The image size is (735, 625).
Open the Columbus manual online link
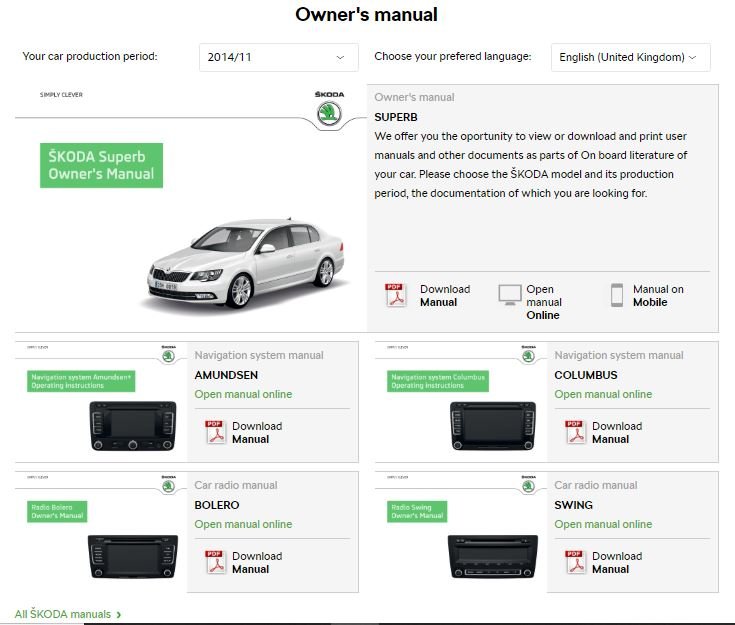click(x=603, y=394)
